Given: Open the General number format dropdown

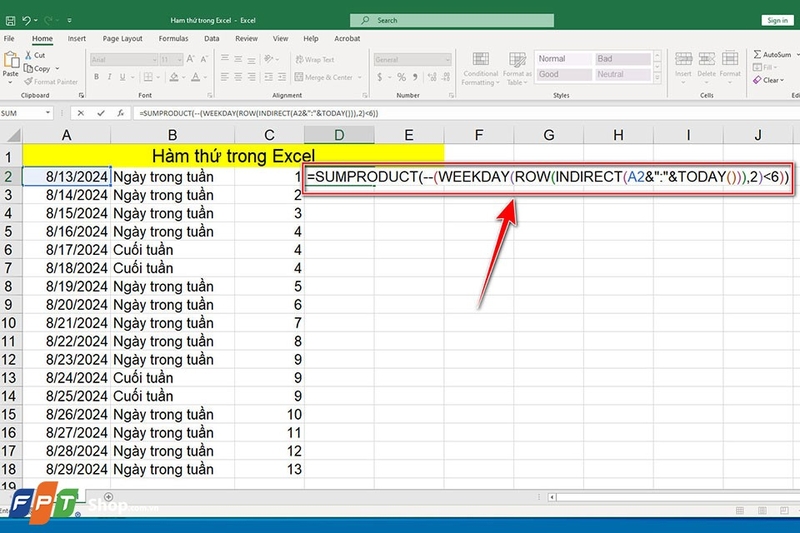Looking at the screenshot, I should [447, 60].
